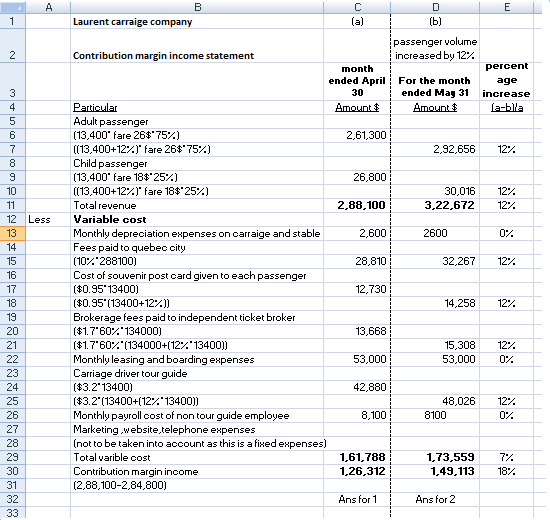Click the 'Particular' heading cell
Screen dimensions: 550x520
[197, 107]
